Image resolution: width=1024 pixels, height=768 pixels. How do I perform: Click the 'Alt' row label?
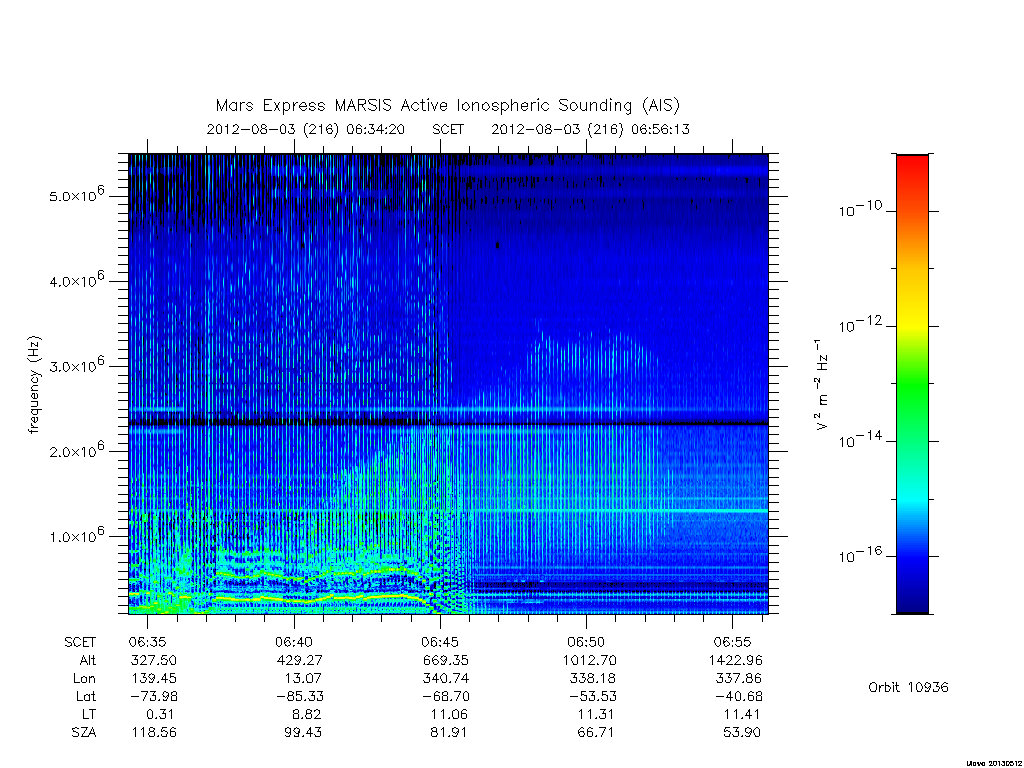pos(88,660)
